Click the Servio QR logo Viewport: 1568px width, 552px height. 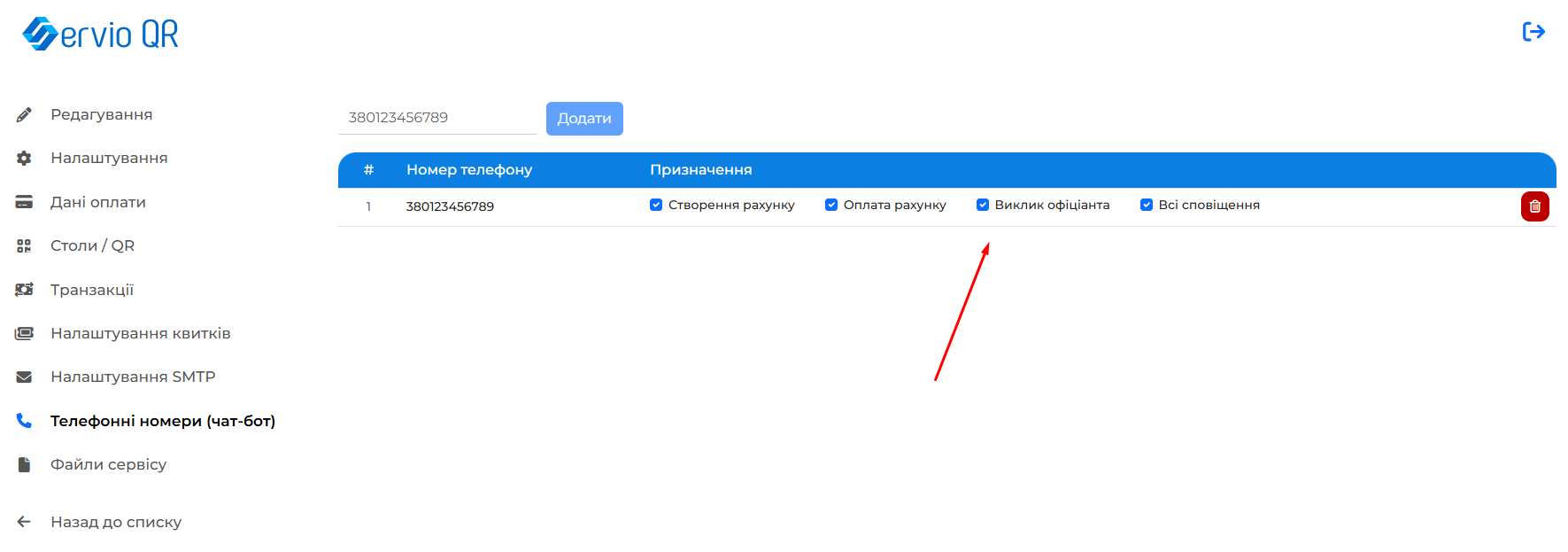pos(100,35)
